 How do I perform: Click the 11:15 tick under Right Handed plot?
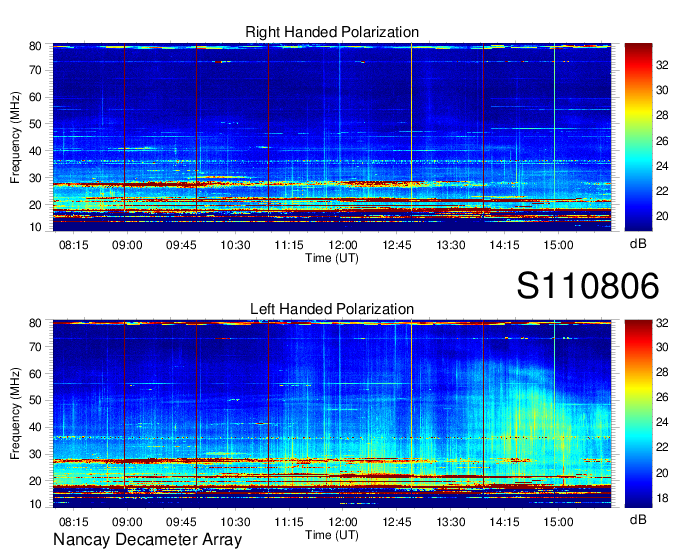click(289, 245)
